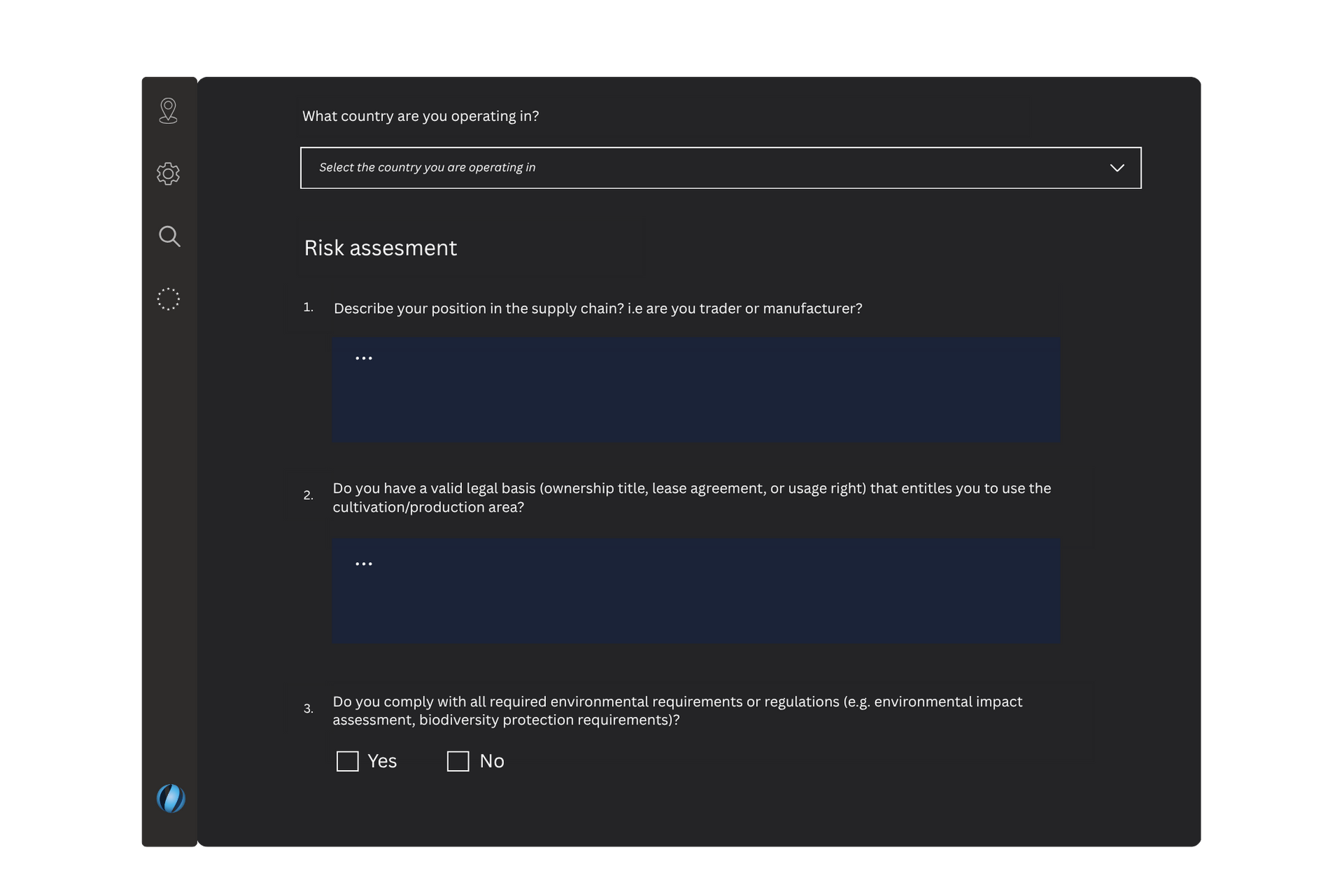Tick the No checkbox for environmental compliance

[458, 761]
